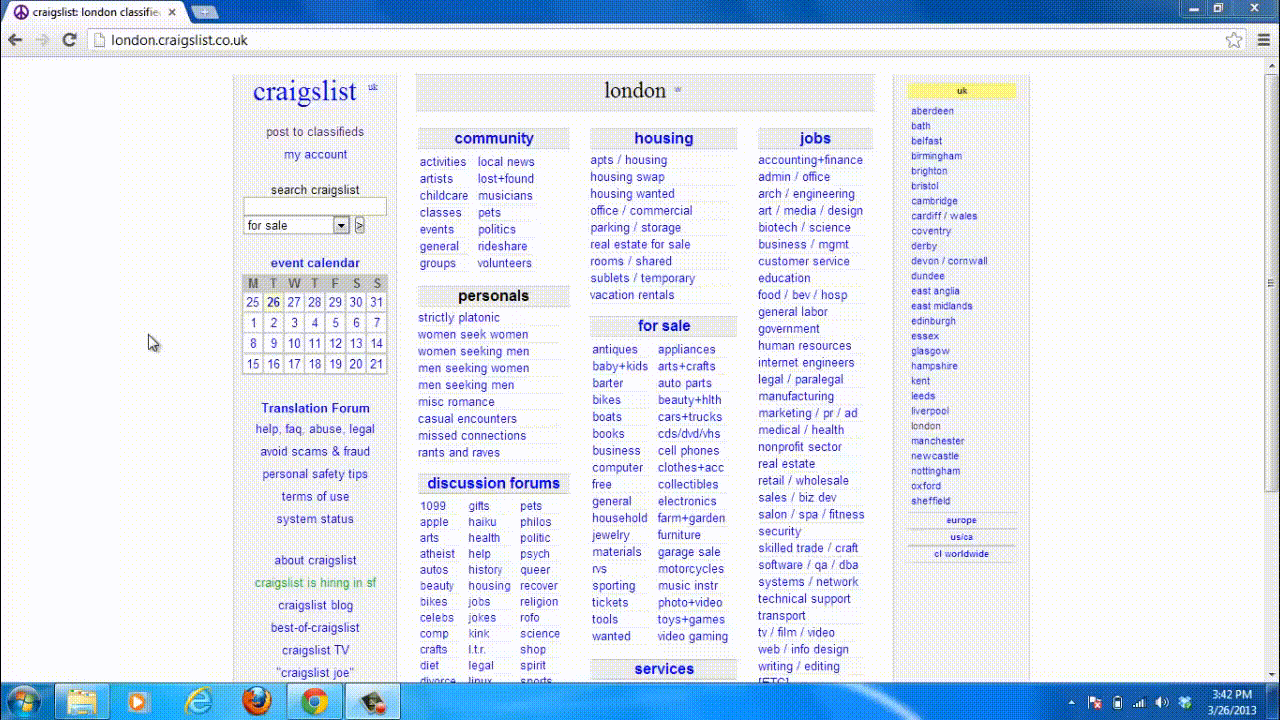Check the battery icon in the tray
This screenshot has width=1280, height=720.
point(1118,703)
